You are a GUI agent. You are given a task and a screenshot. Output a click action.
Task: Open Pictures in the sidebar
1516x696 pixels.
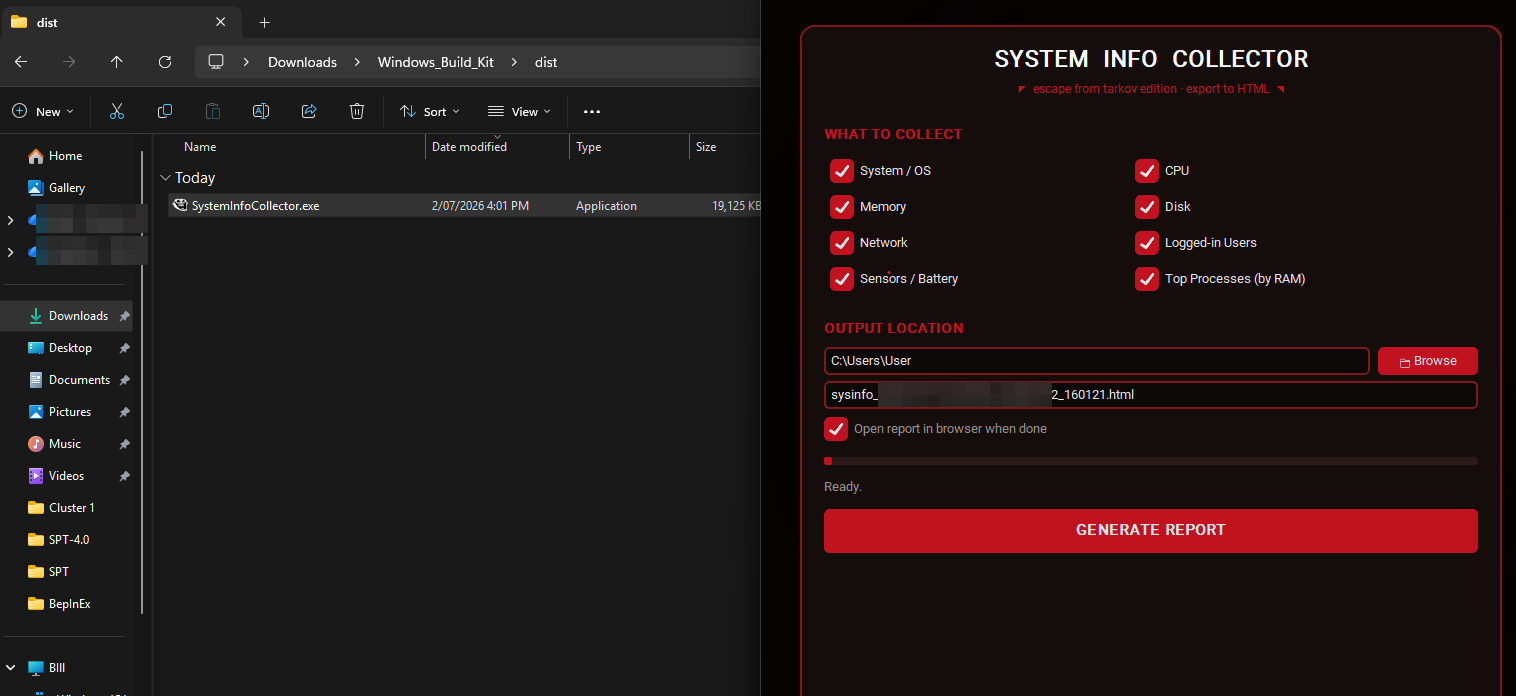[x=70, y=412]
